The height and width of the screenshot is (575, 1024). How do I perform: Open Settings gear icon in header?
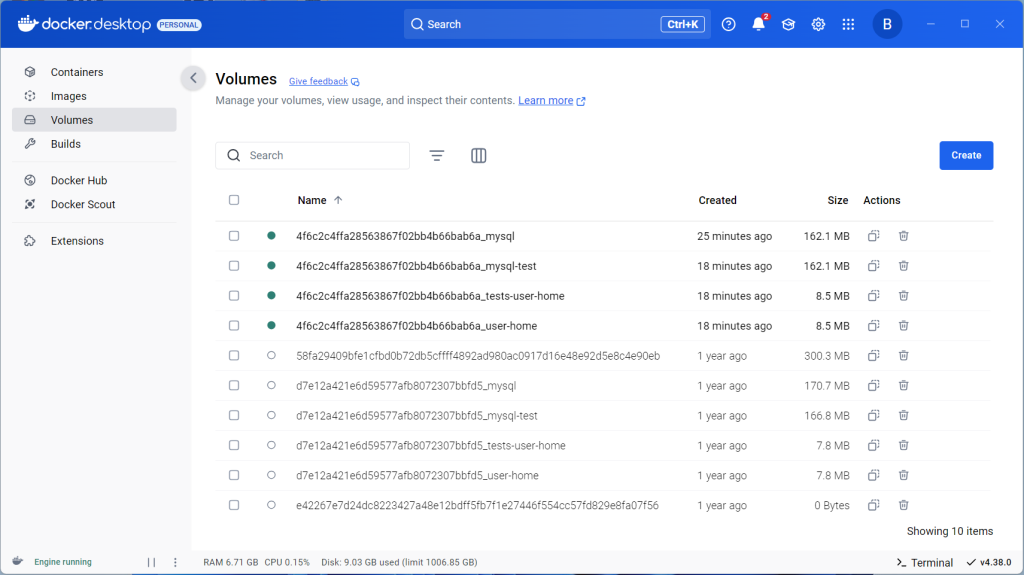818,24
